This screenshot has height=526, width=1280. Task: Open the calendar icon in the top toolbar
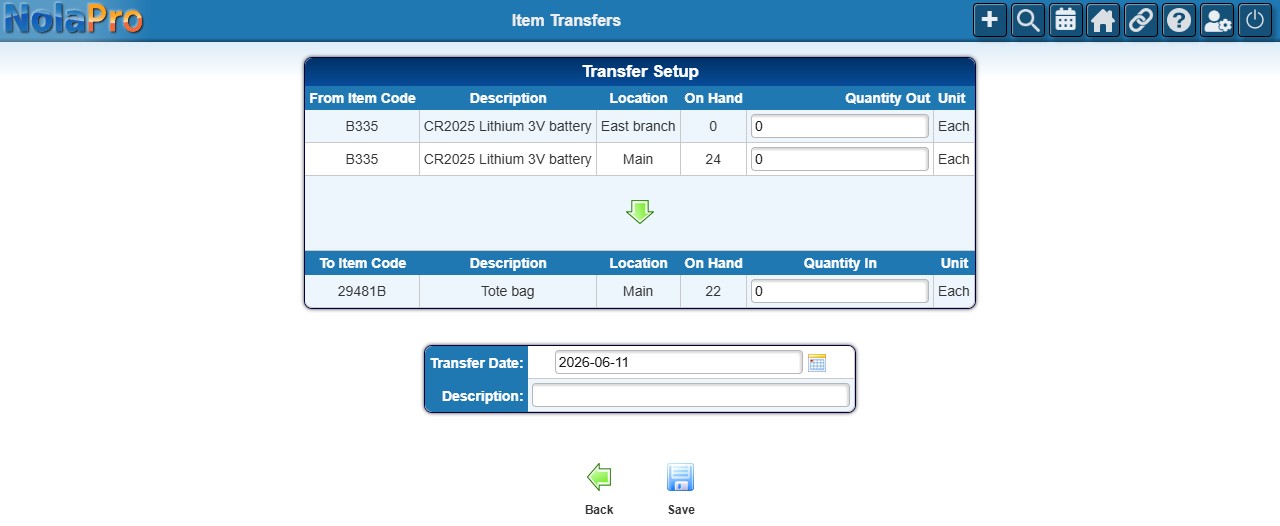(1066, 20)
